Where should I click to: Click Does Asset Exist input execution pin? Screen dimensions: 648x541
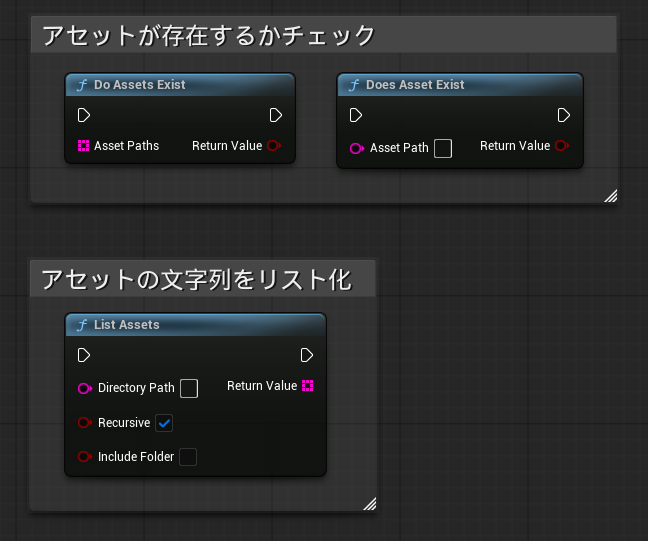tap(356, 115)
